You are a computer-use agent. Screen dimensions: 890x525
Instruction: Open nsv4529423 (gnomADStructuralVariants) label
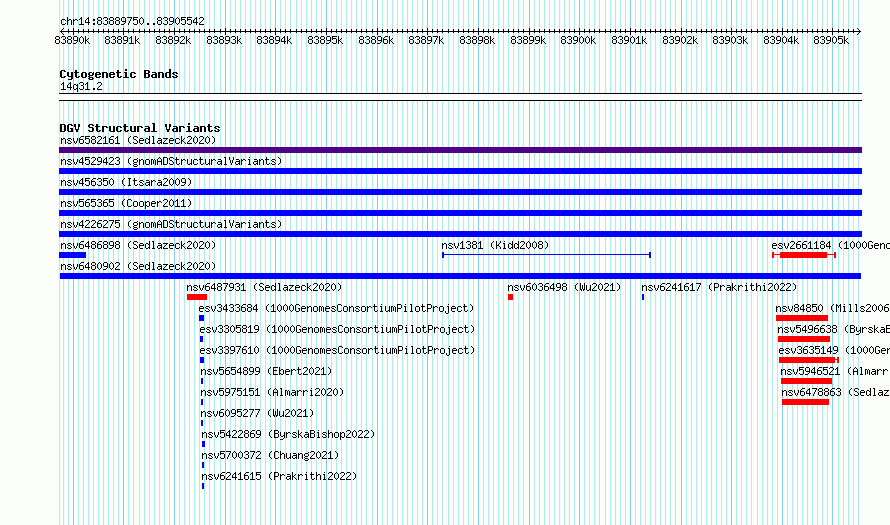171,161
